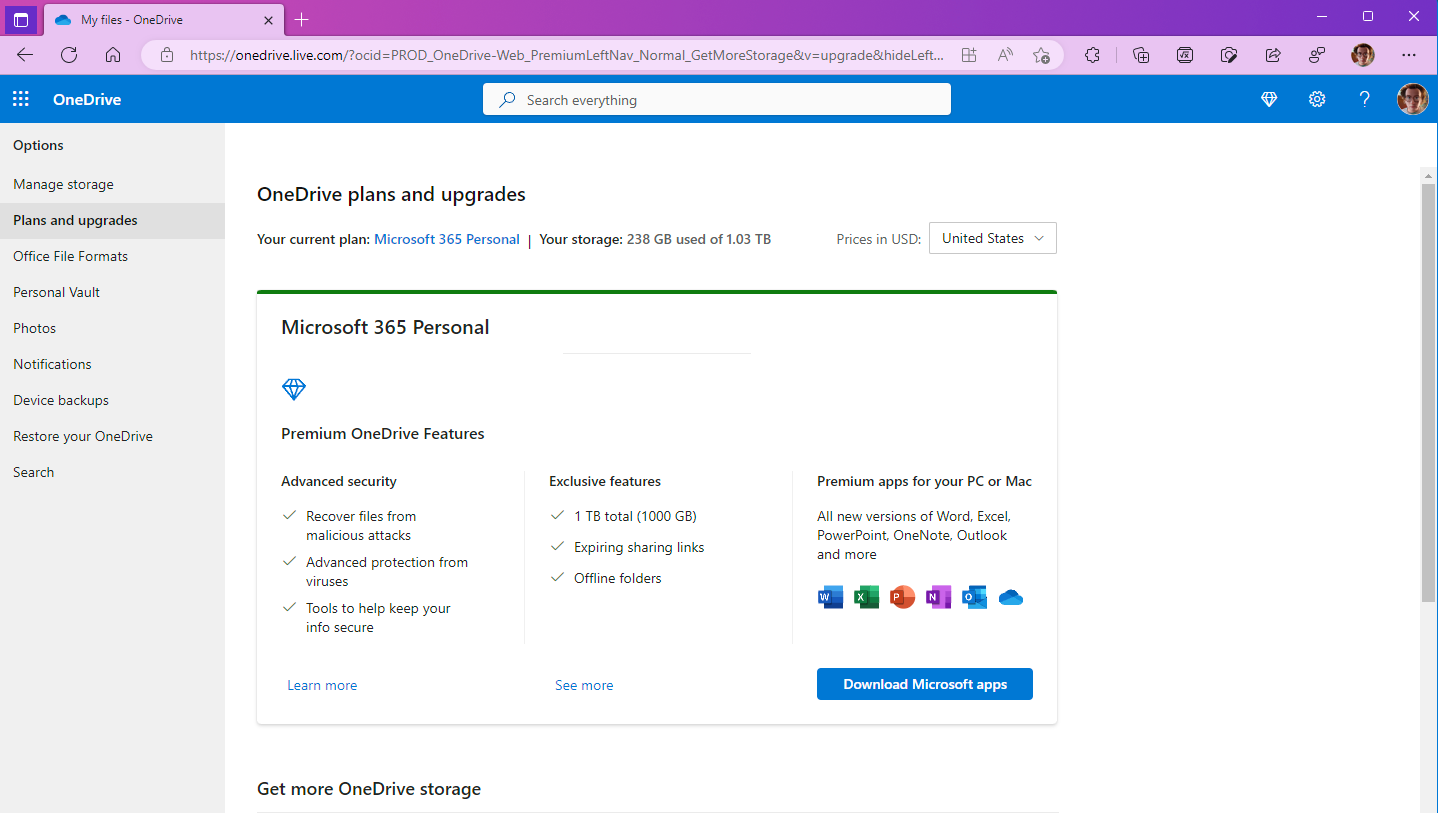1438x813 pixels.
Task: Follow the See more link
Action: pyautogui.click(x=584, y=685)
